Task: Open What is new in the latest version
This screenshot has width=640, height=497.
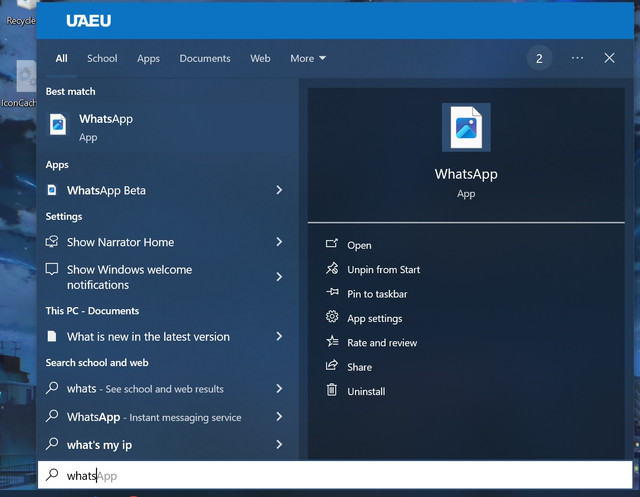Action: coord(167,337)
